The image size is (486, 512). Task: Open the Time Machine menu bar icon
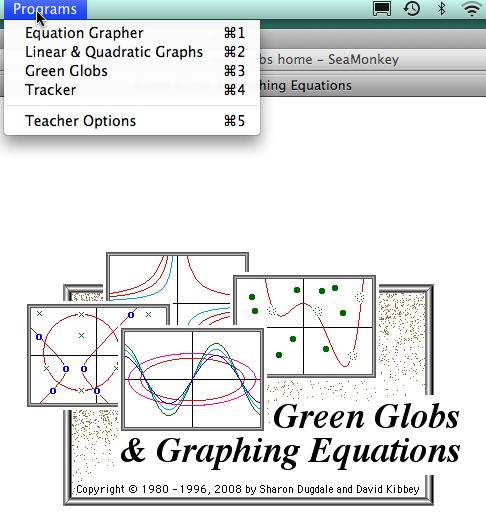point(412,9)
